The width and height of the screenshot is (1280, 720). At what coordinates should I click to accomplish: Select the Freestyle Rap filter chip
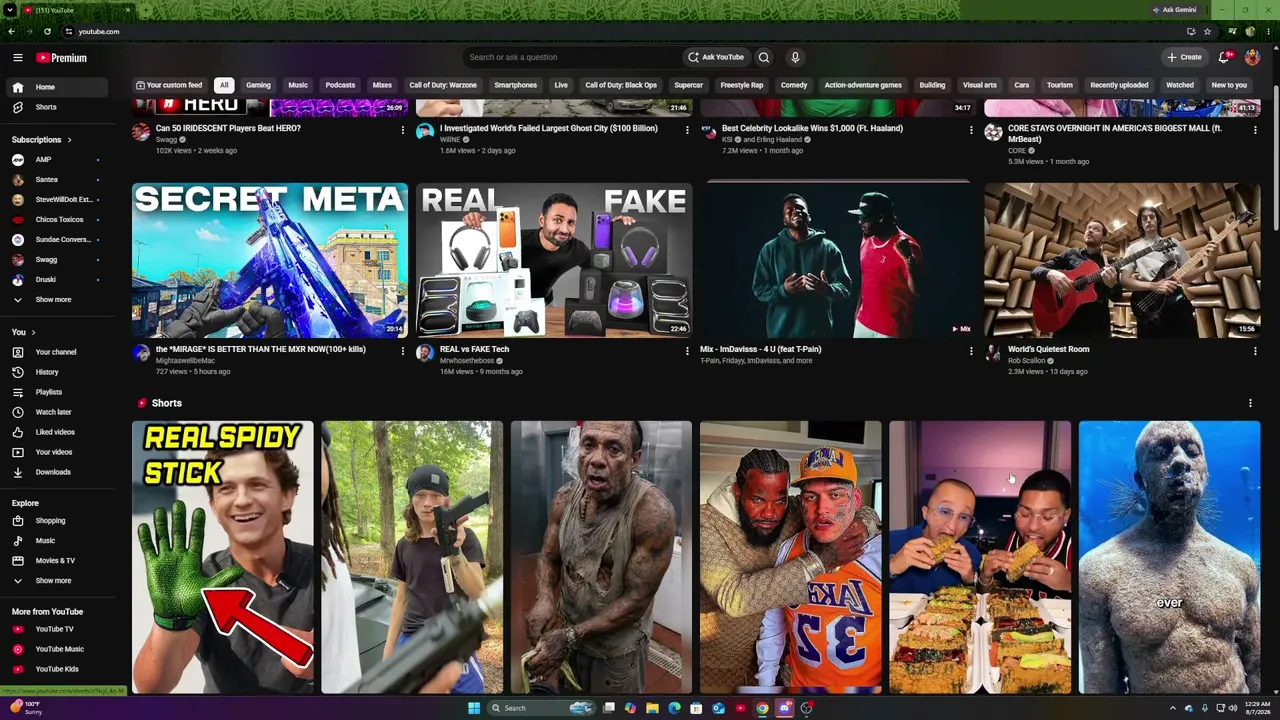click(742, 85)
